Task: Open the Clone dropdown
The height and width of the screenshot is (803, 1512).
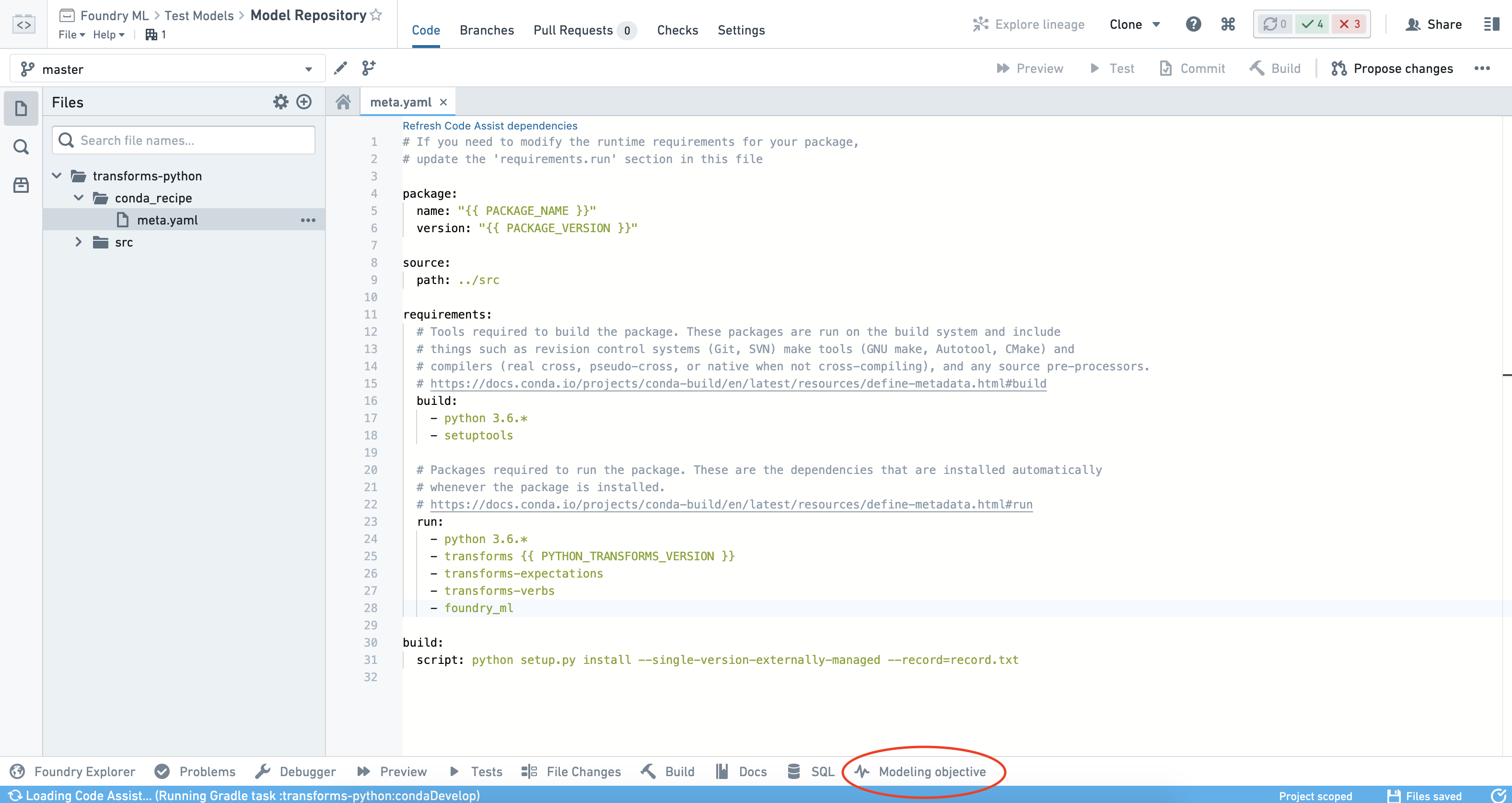Action: 1135,24
